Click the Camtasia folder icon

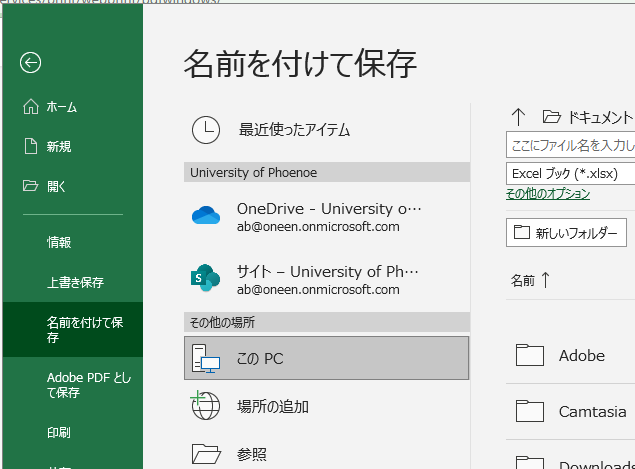point(530,411)
